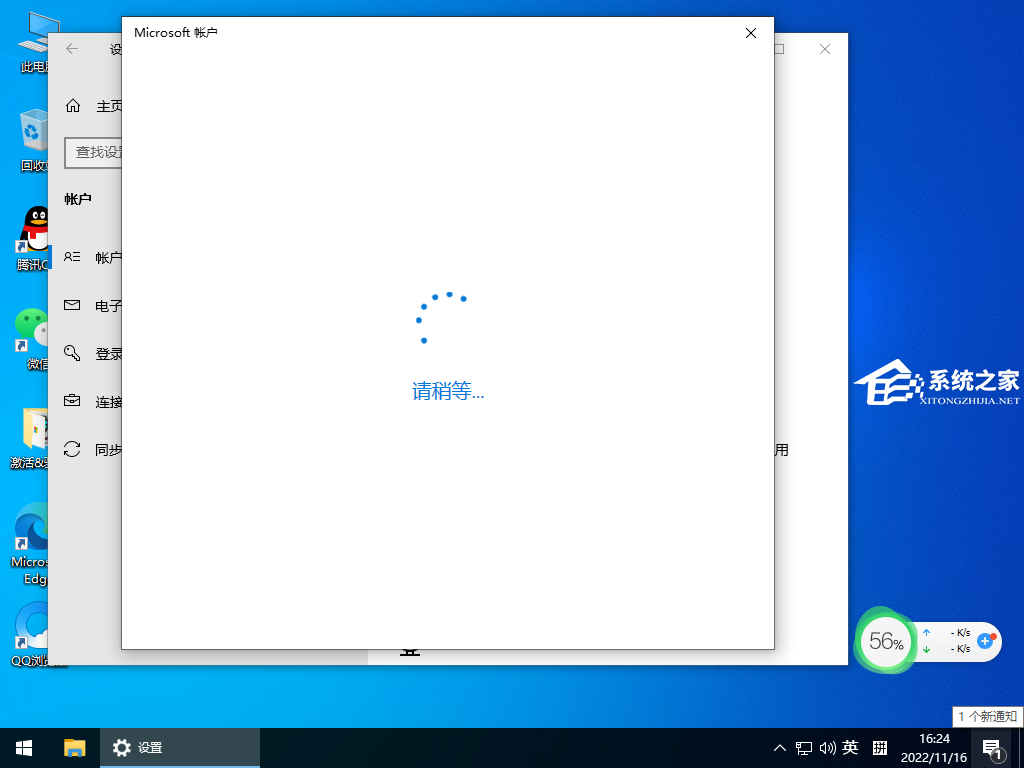The width and height of the screenshot is (1024, 768).
Task: Click the blue plus button on speed widget
Action: [x=985, y=640]
